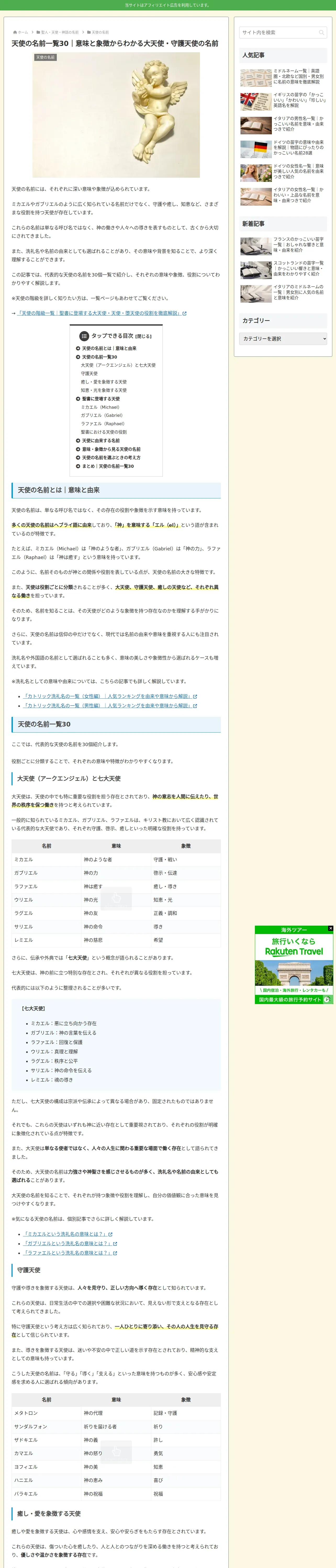
Task: Click the list icon beside タップできる目次
Action: [84, 336]
